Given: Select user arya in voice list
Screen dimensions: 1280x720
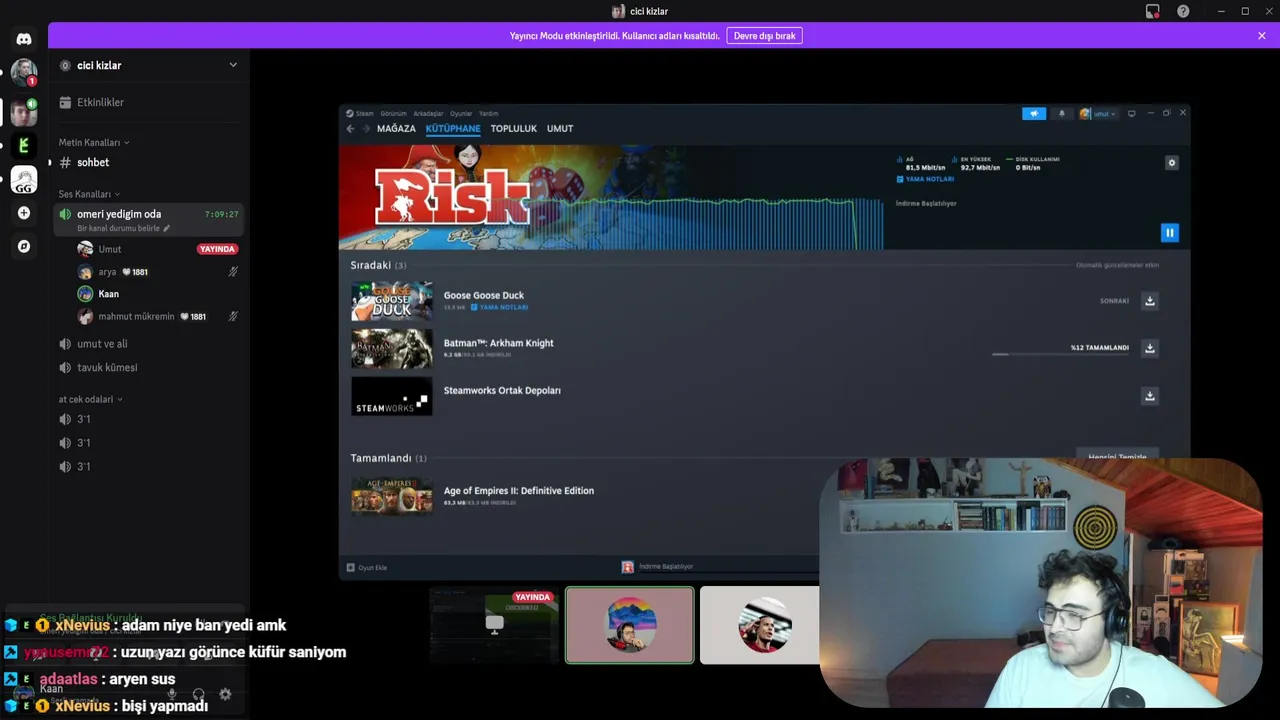Looking at the screenshot, I should coord(107,272).
